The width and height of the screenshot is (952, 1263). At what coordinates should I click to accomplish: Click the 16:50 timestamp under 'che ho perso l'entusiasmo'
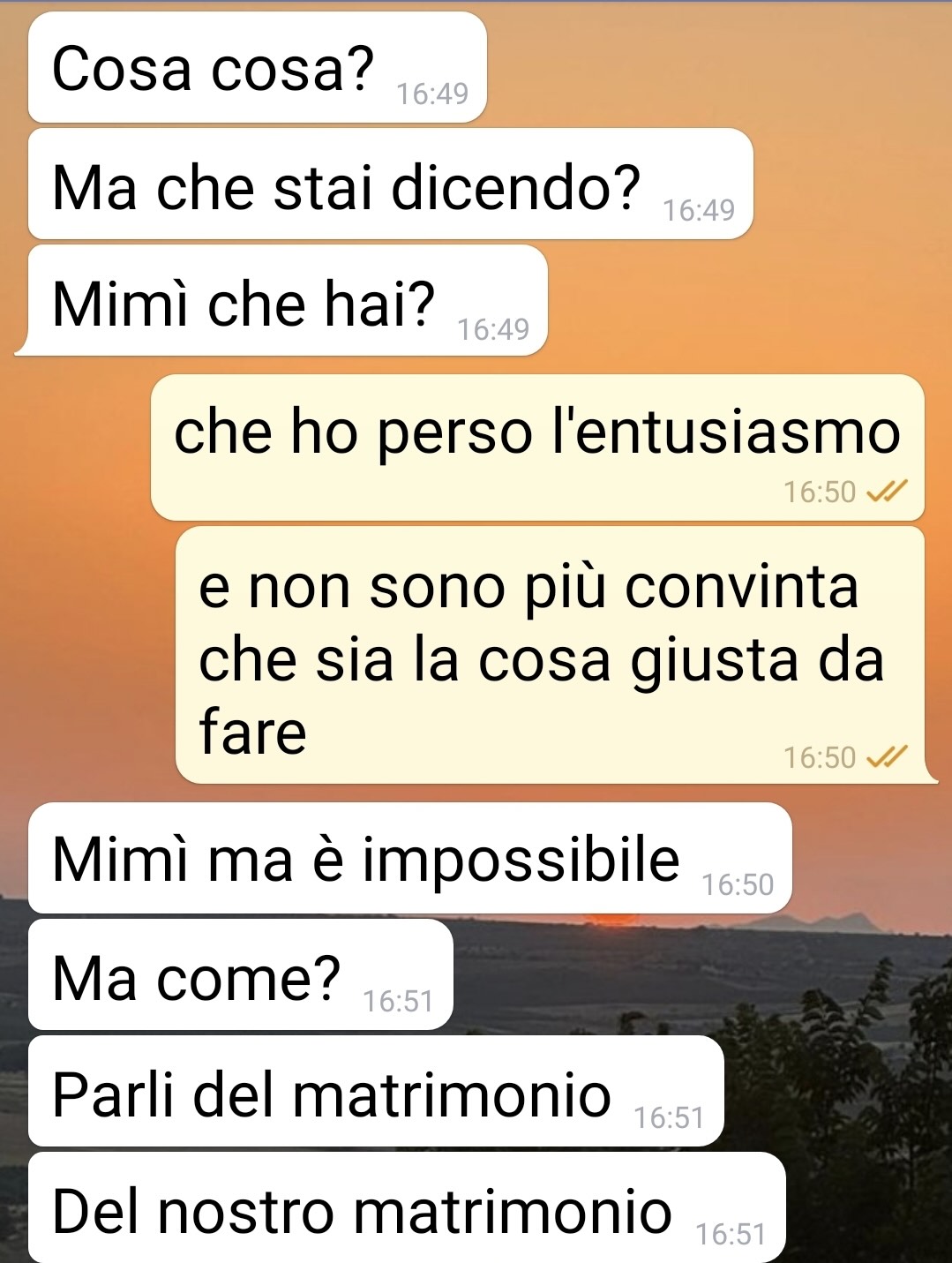820,492
